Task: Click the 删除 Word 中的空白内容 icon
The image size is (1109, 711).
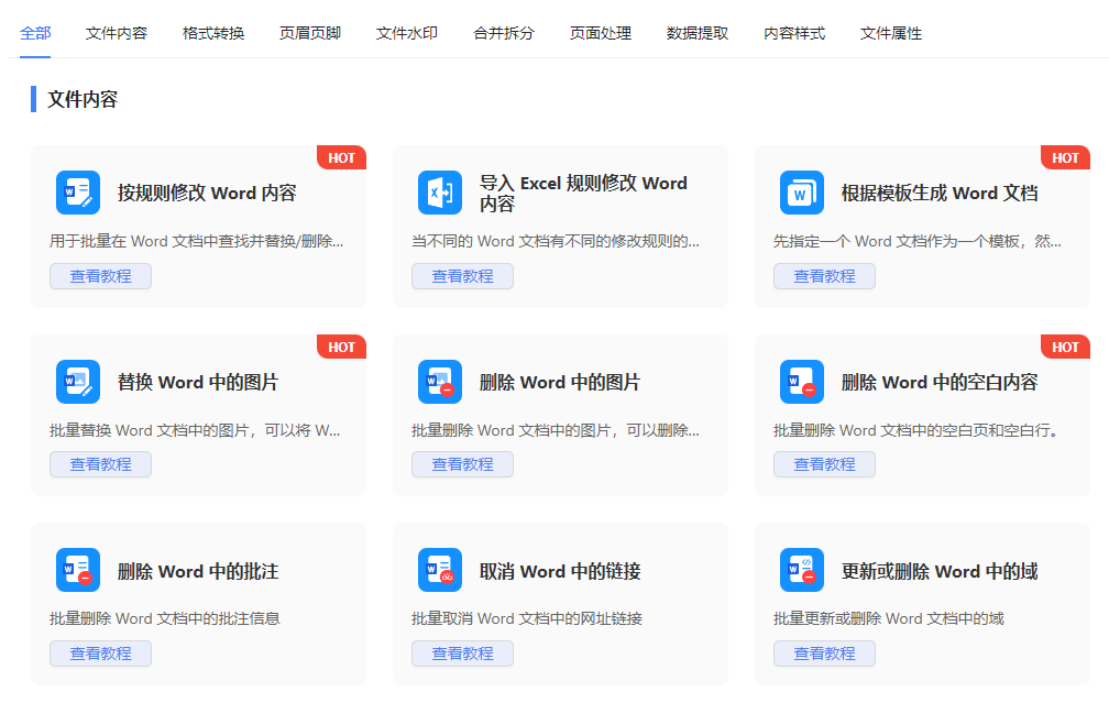Action: [802, 382]
